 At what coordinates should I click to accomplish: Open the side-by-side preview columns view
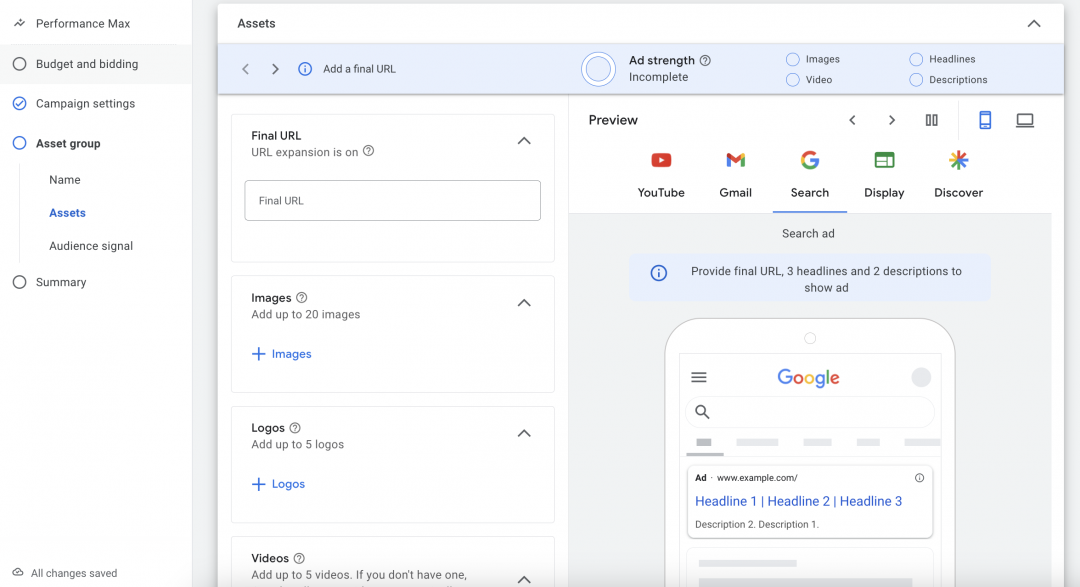click(x=932, y=120)
